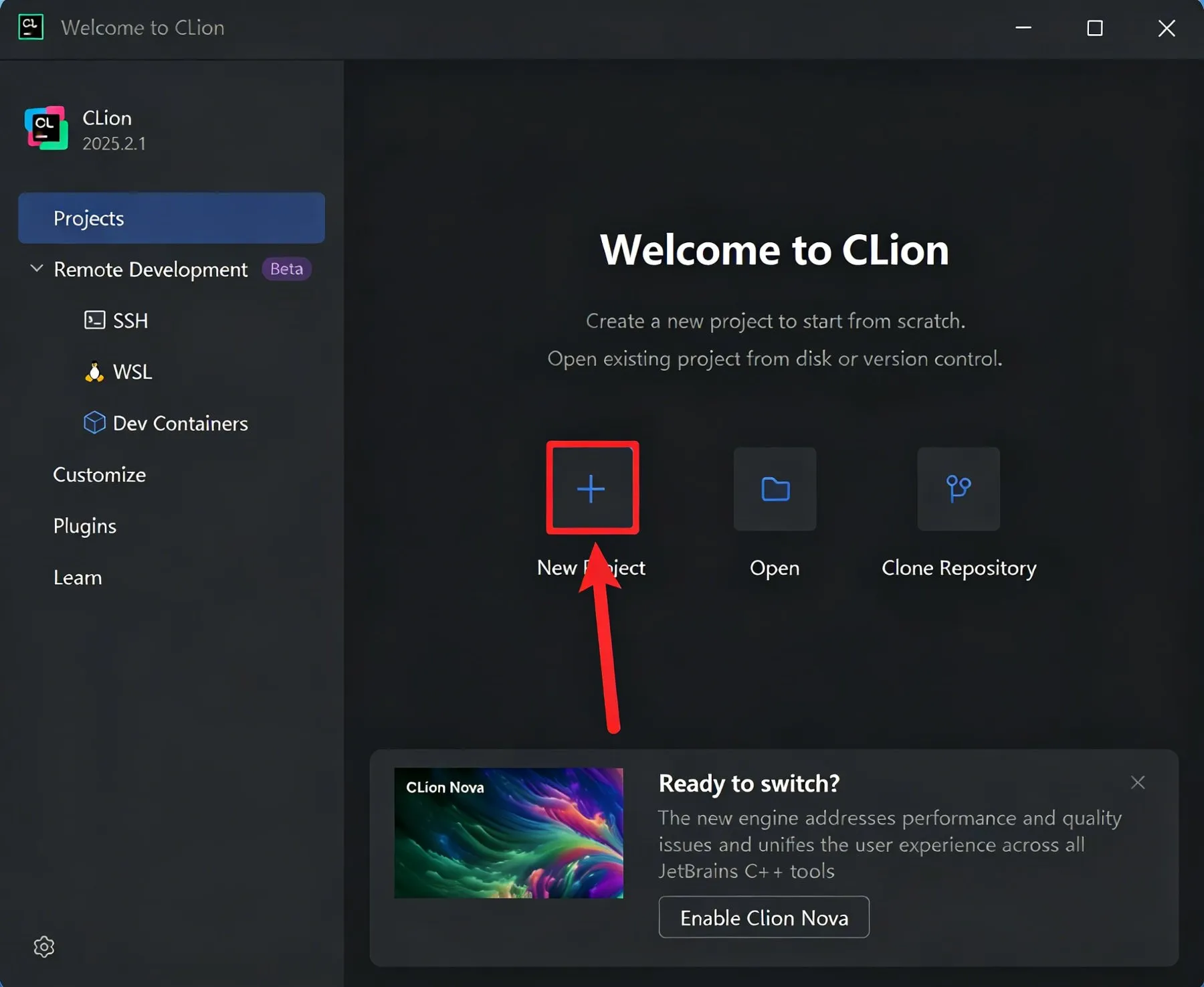Click the WSL penguin icon
The height and width of the screenshot is (987, 1204).
[x=94, y=371]
